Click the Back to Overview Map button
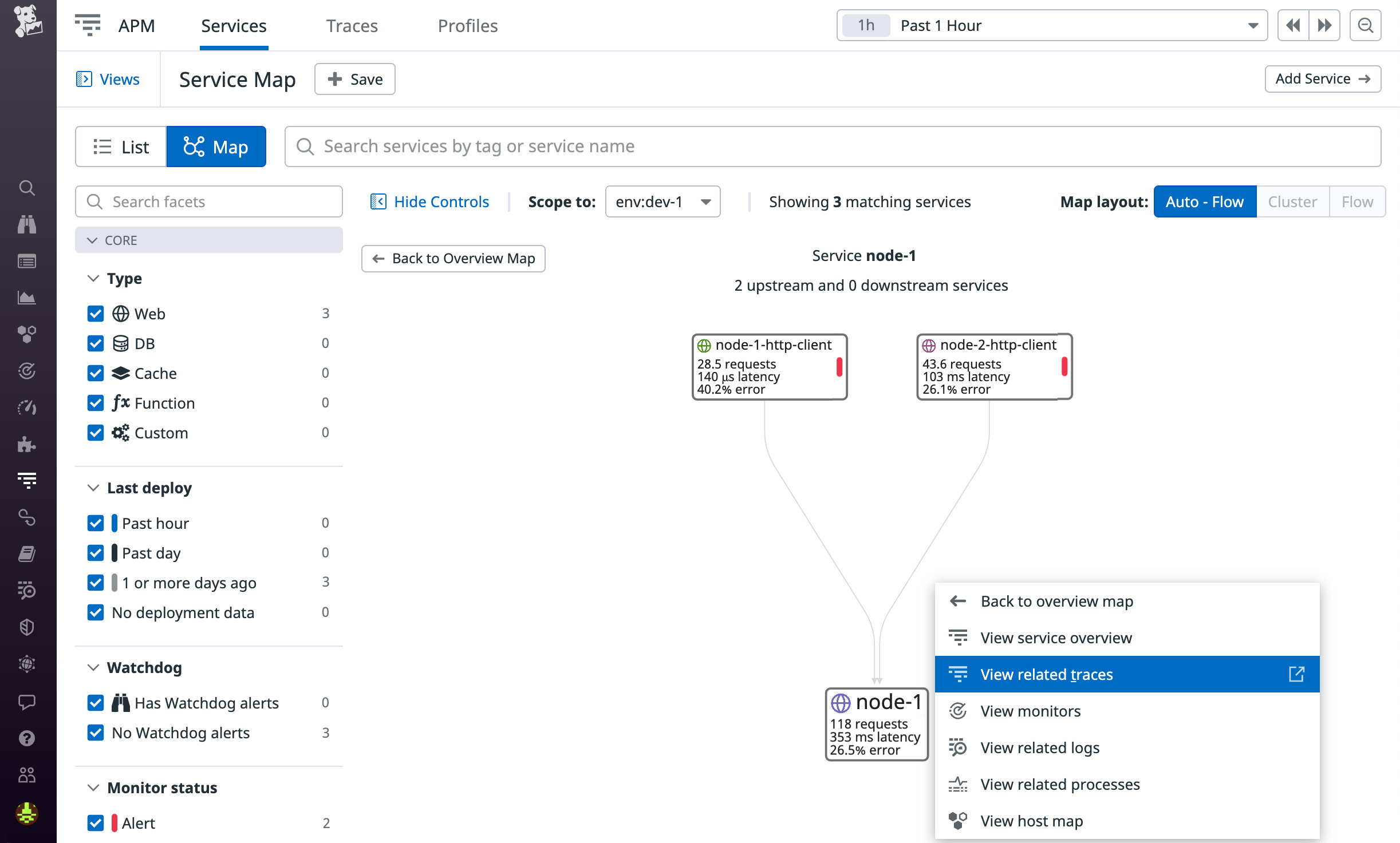The height and width of the screenshot is (843, 1400). coord(452,258)
